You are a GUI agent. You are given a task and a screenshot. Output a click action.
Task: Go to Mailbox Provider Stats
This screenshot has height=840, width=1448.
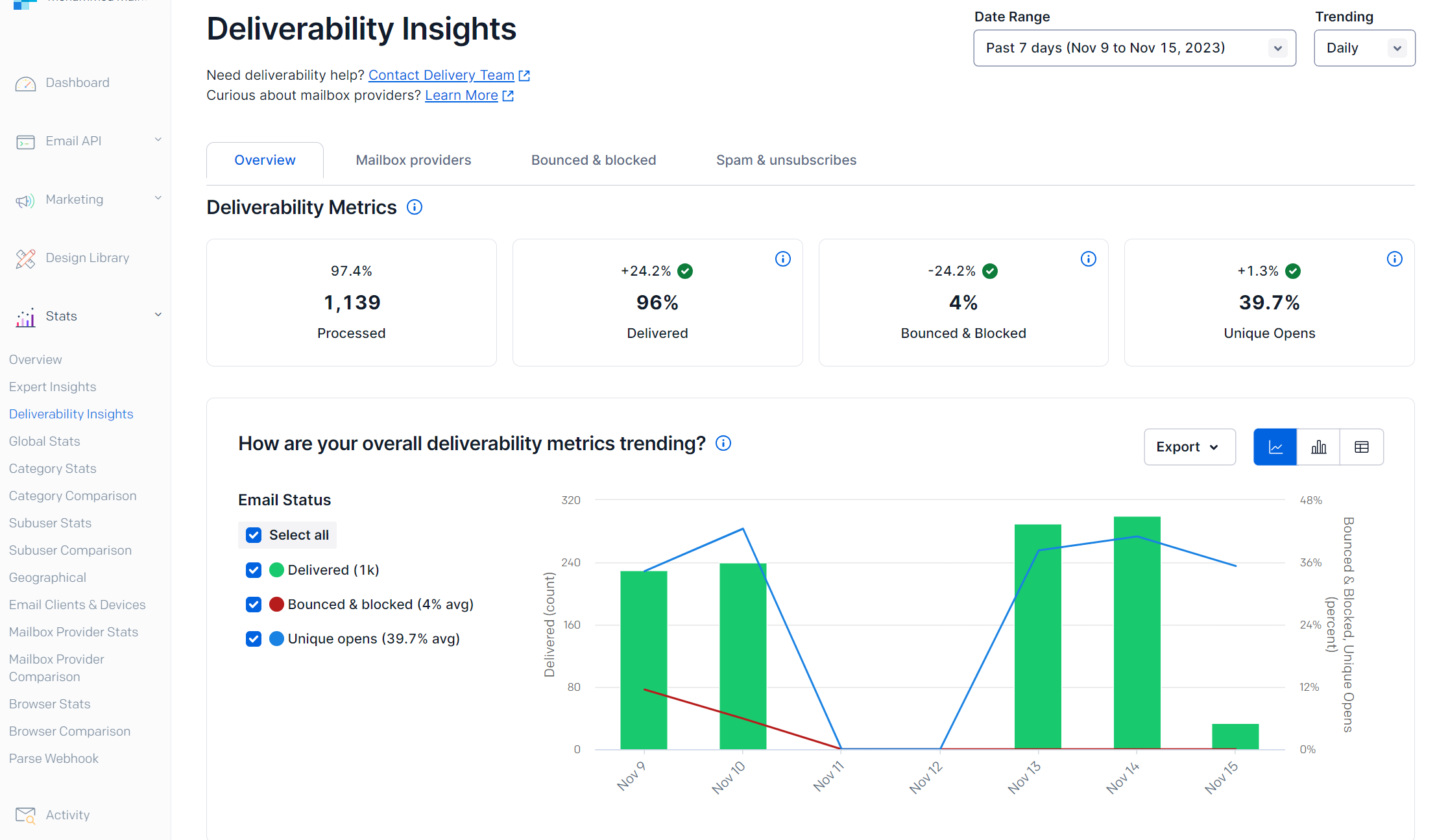tap(73, 632)
